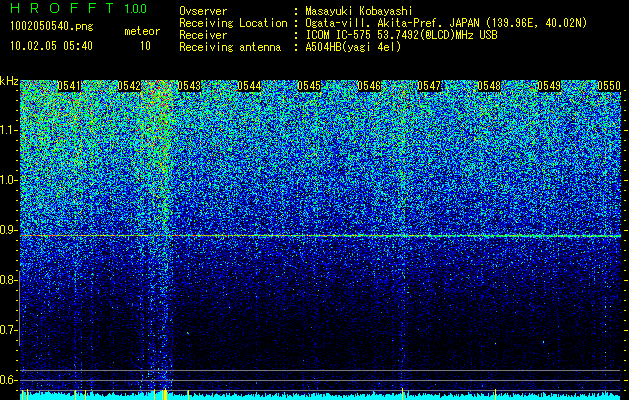Image resolution: width=629 pixels, height=400 pixels.
Task: Click the kHz axis unit label
Action: pyautogui.click(x=9, y=81)
